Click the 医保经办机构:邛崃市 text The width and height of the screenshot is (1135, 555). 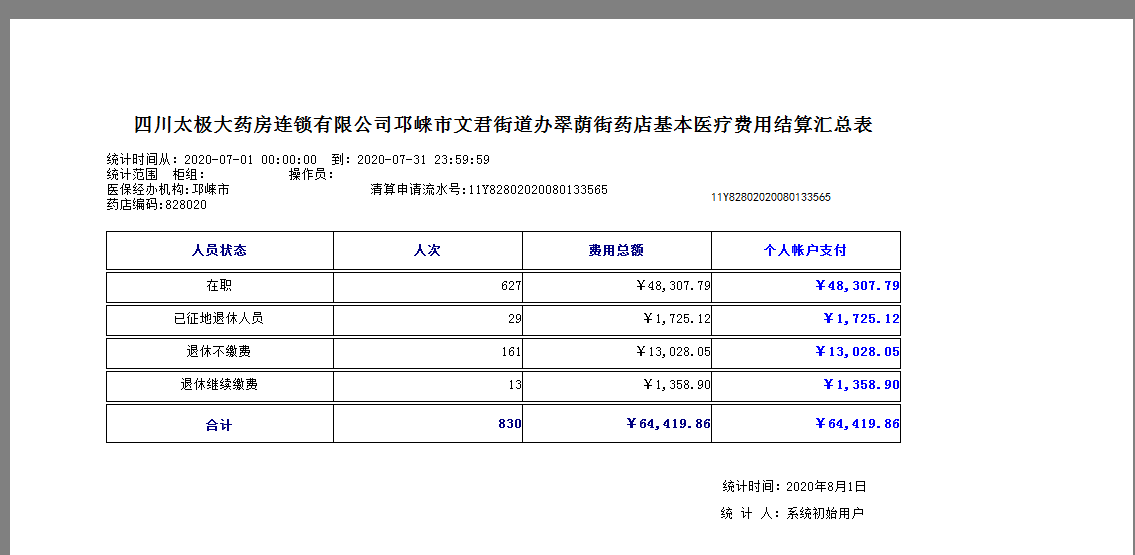(168, 190)
